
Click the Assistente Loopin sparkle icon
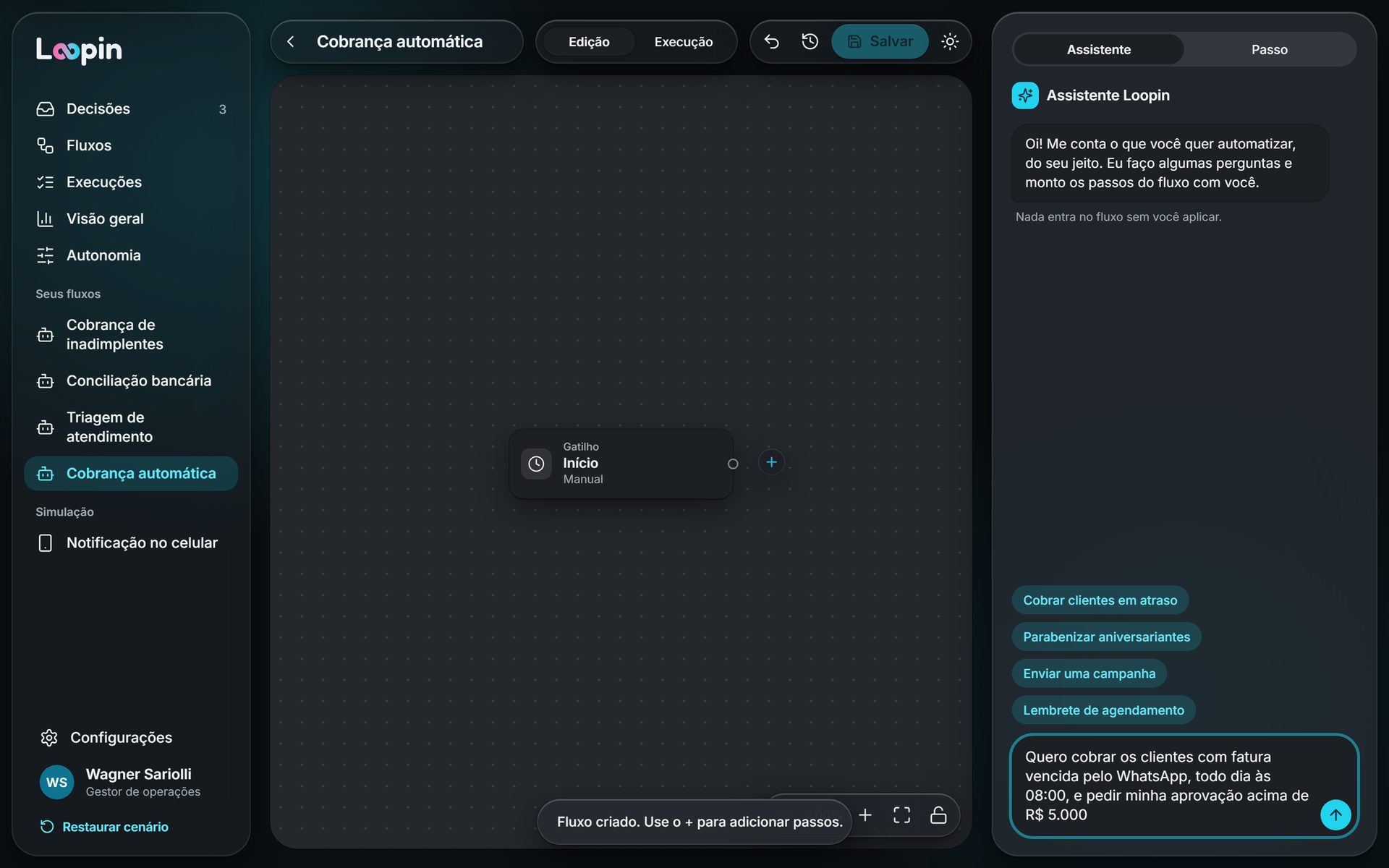(x=1025, y=95)
